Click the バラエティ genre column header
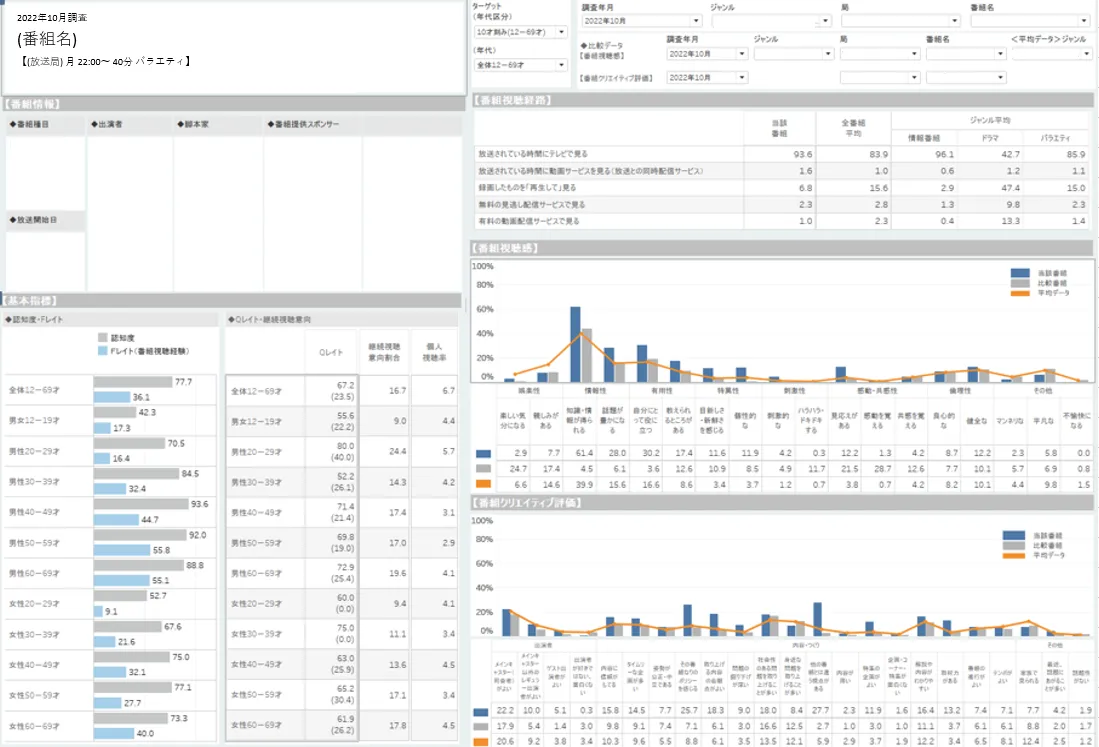 click(1055, 138)
